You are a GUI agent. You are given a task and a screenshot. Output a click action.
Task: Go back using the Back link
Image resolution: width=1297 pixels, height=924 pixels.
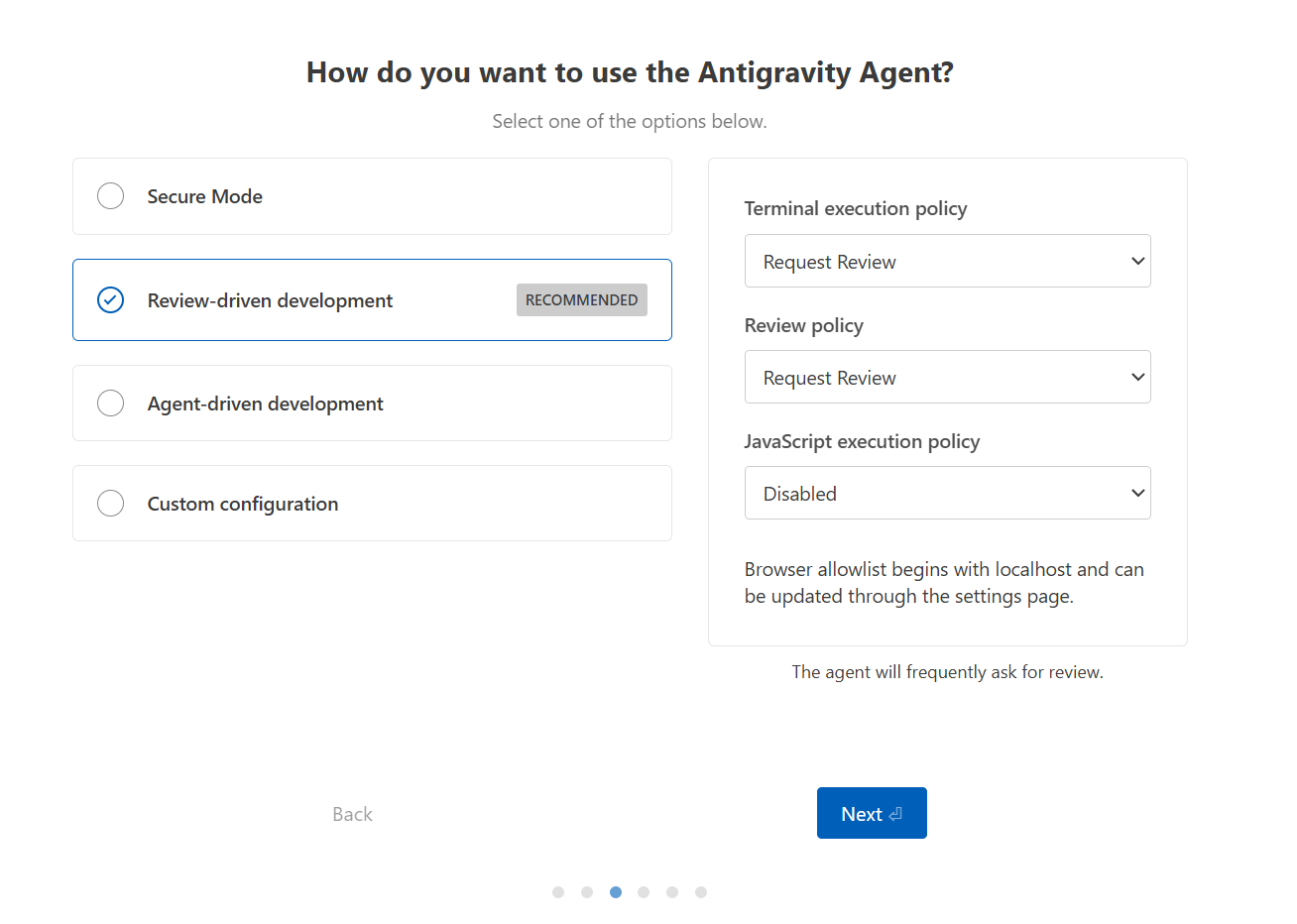pyautogui.click(x=352, y=814)
